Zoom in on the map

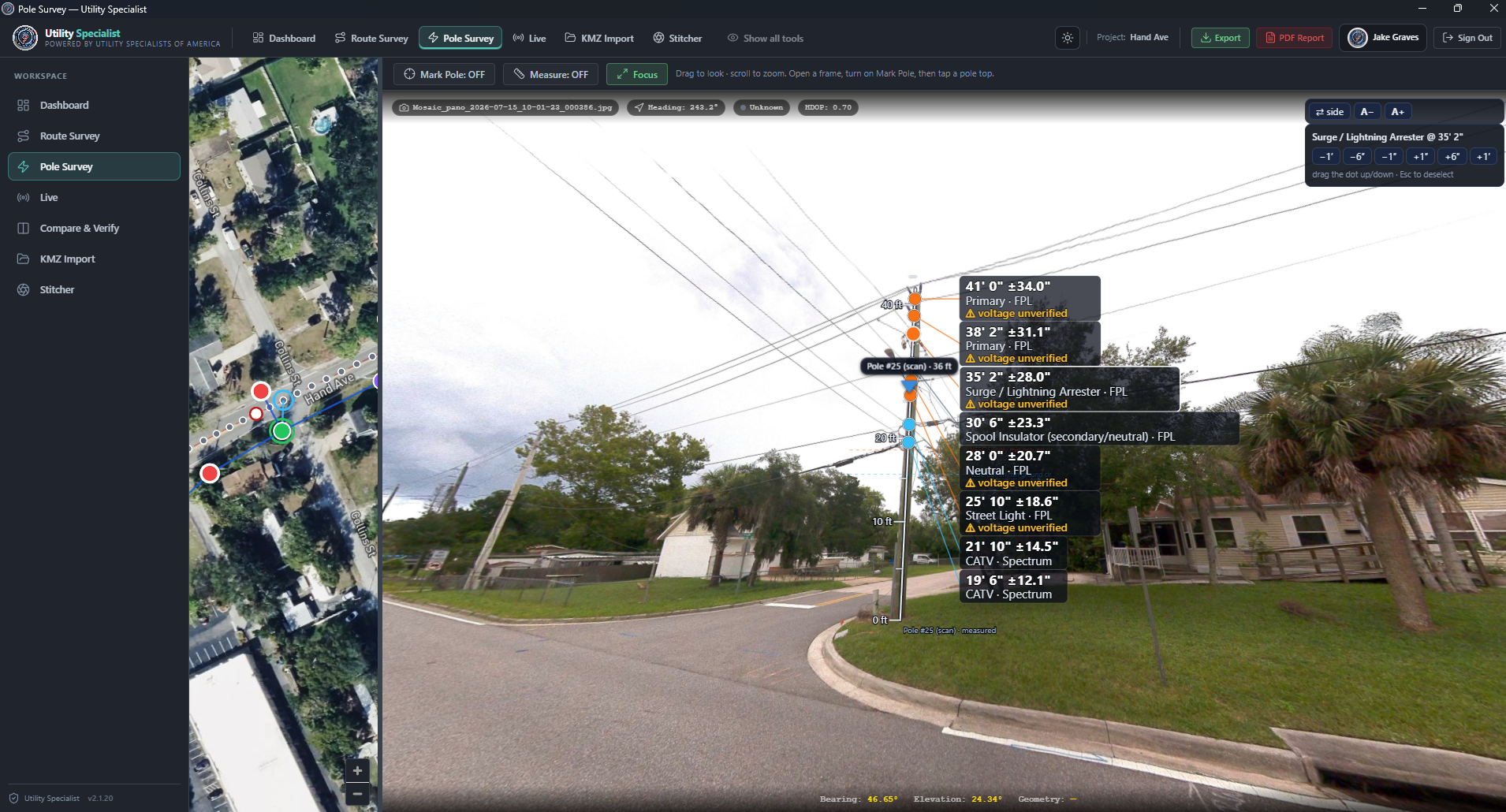click(357, 770)
